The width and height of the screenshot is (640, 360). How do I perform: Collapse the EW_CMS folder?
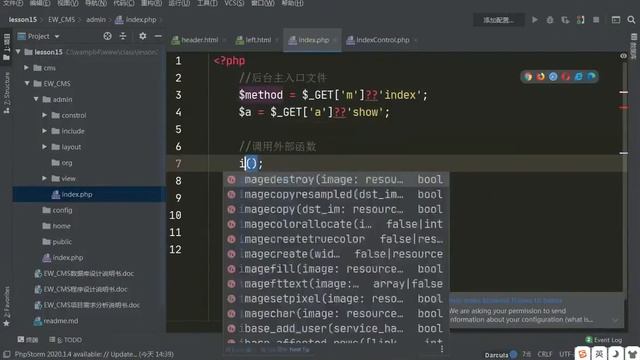(27, 83)
